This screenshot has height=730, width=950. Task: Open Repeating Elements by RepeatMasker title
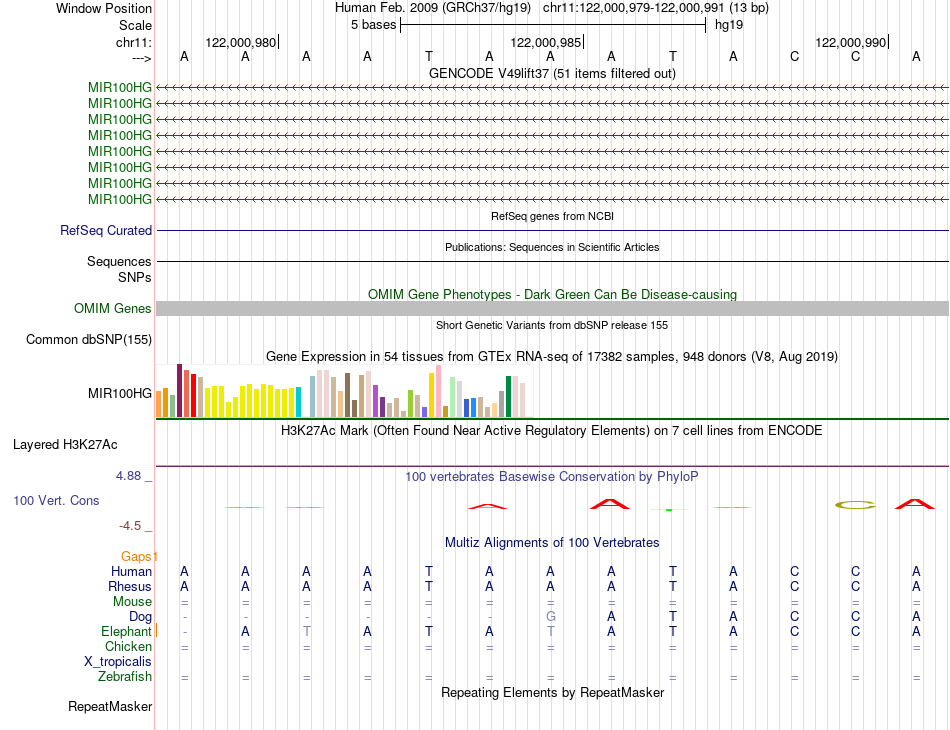552,693
